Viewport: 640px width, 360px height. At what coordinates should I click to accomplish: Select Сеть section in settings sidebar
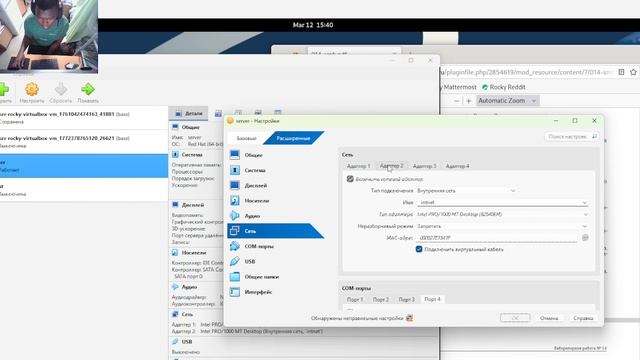click(276, 231)
